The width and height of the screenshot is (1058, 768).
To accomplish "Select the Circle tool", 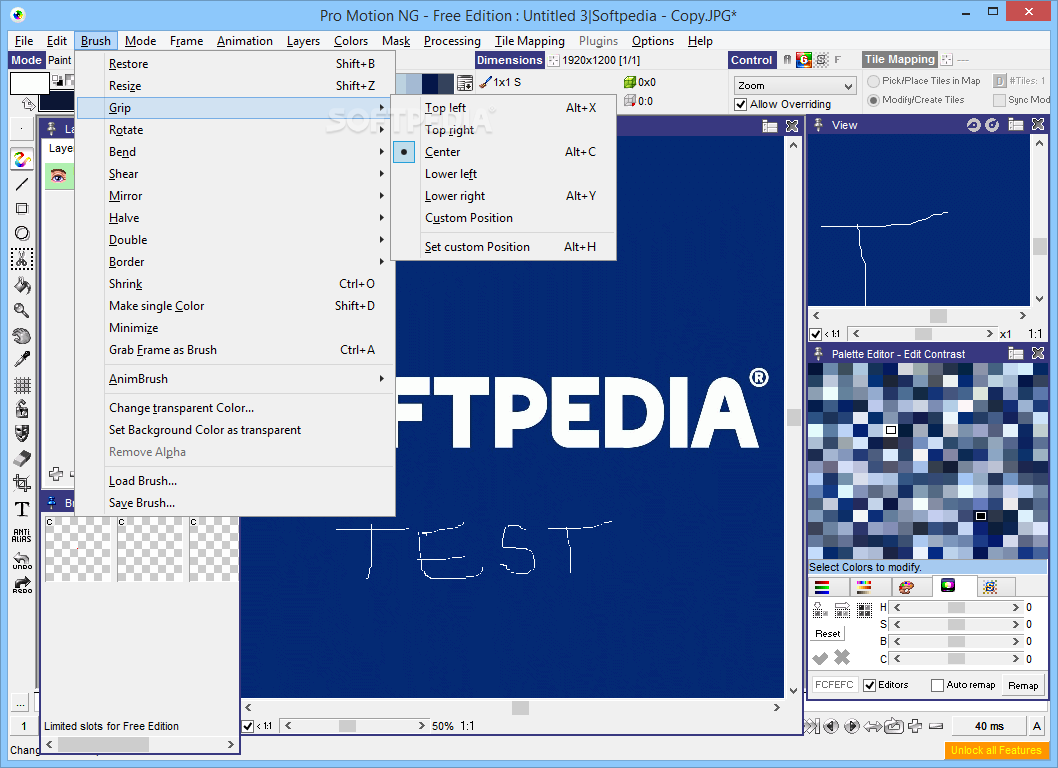I will pos(22,234).
